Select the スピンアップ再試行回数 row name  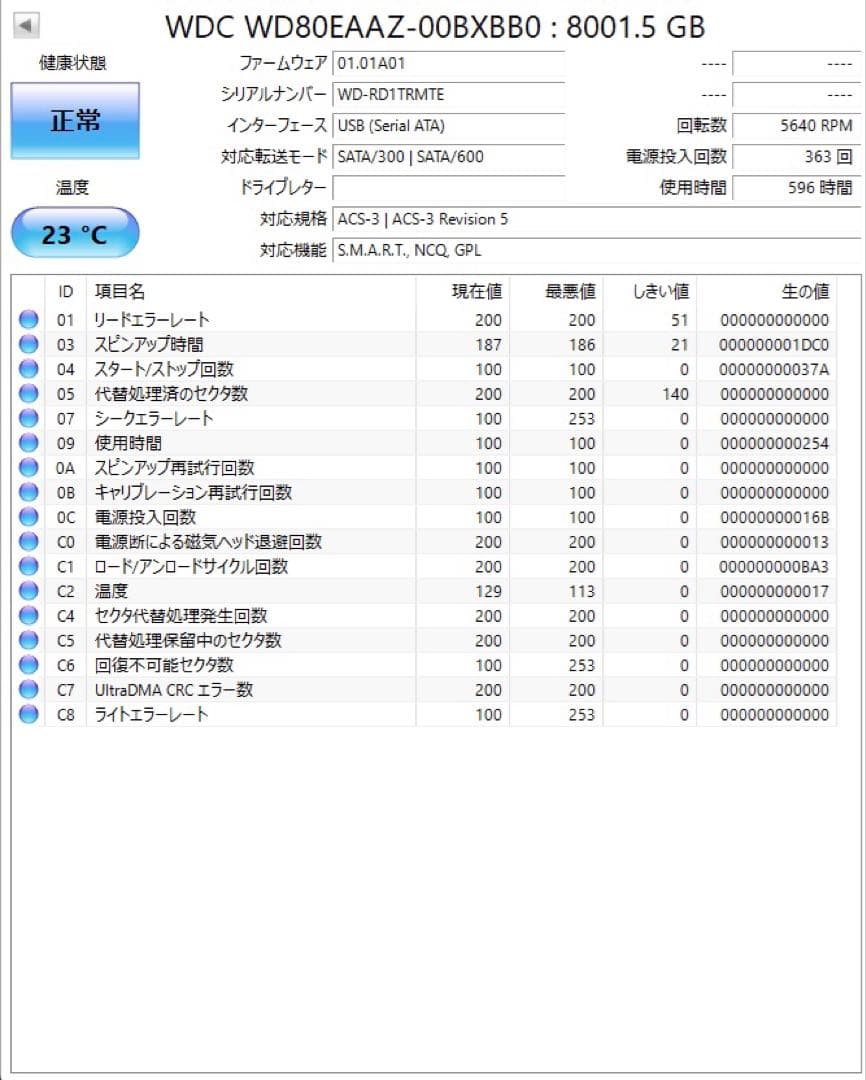pos(174,468)
